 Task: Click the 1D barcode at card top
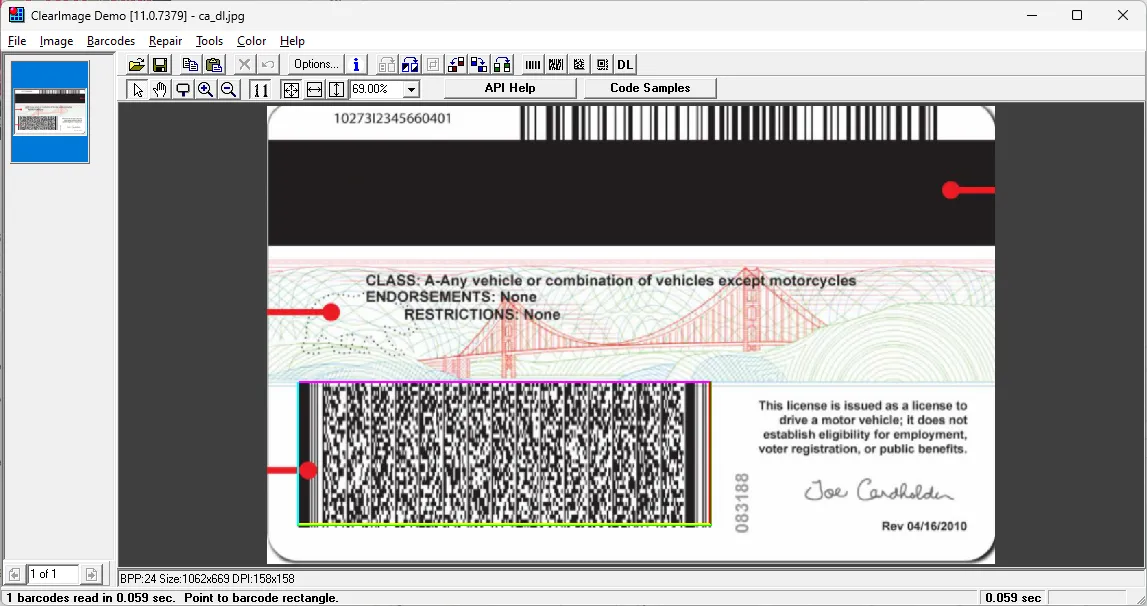[x=729, y=122]
